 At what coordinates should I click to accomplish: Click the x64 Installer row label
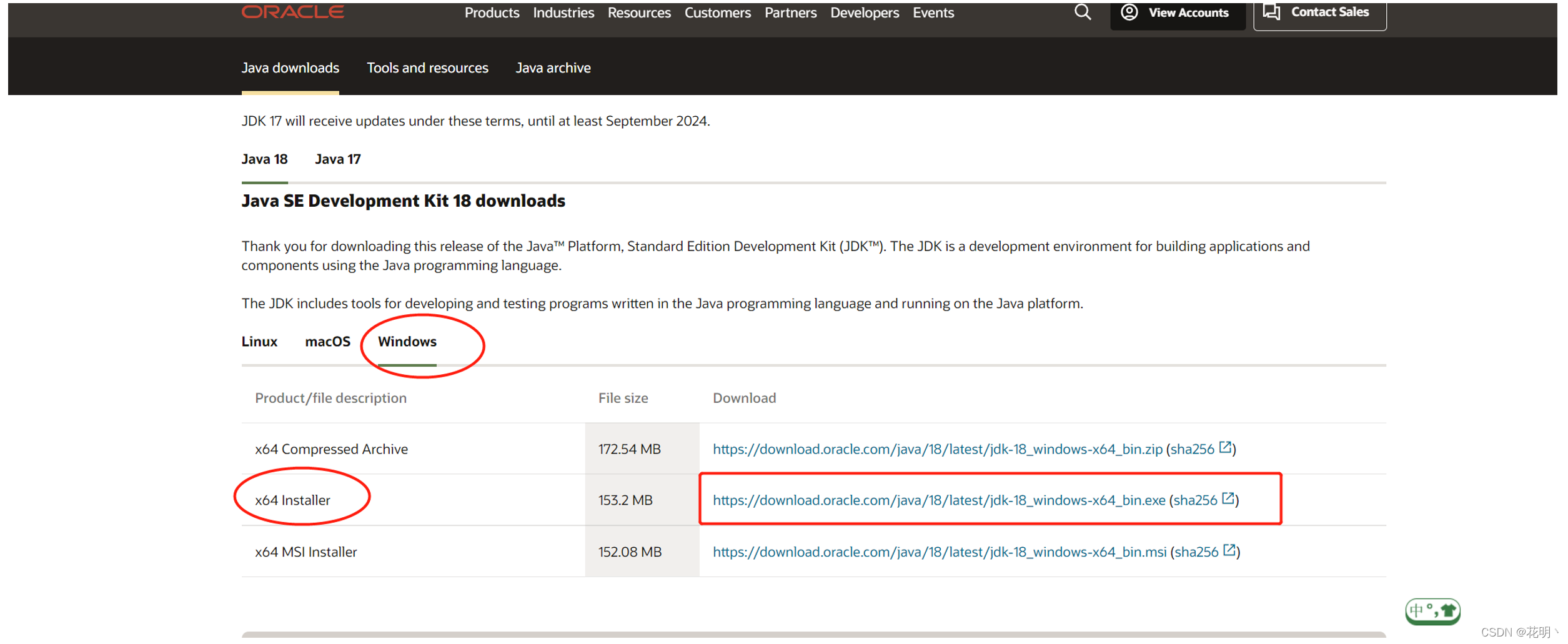click(x=292, y=500)
